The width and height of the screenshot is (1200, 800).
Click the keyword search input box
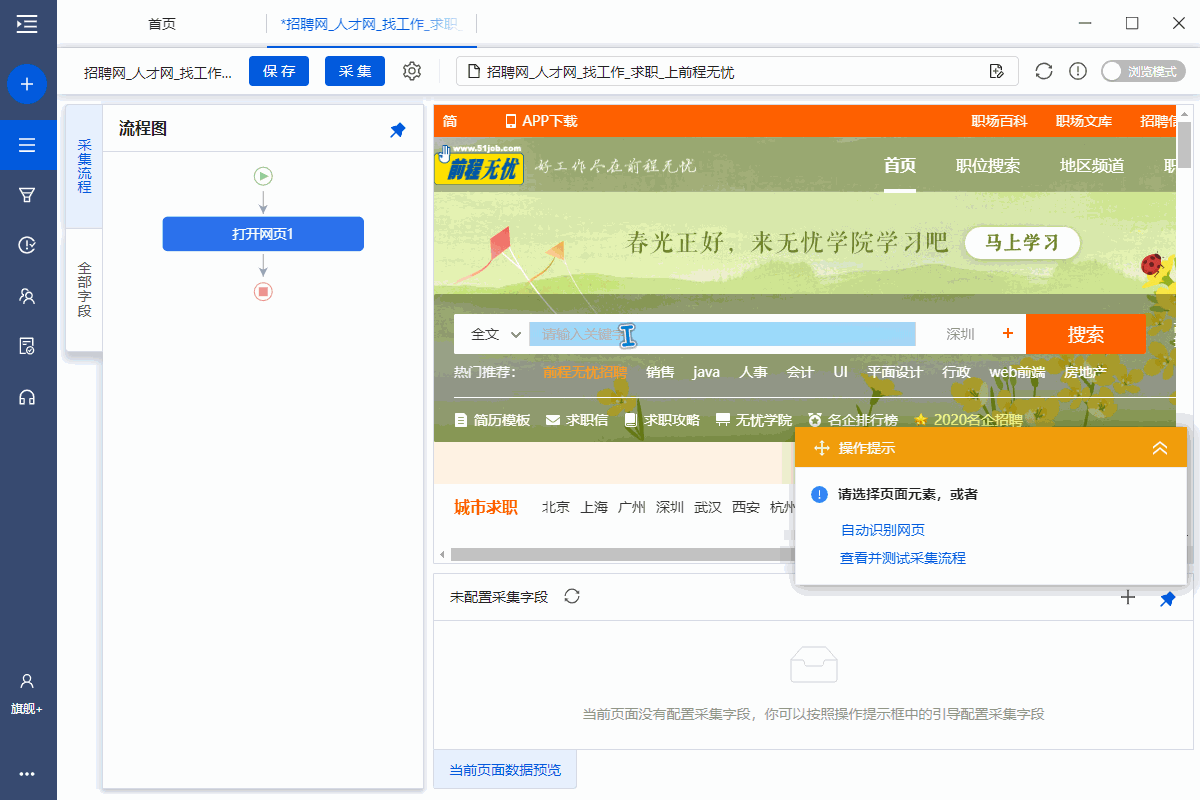click(722, 334)
